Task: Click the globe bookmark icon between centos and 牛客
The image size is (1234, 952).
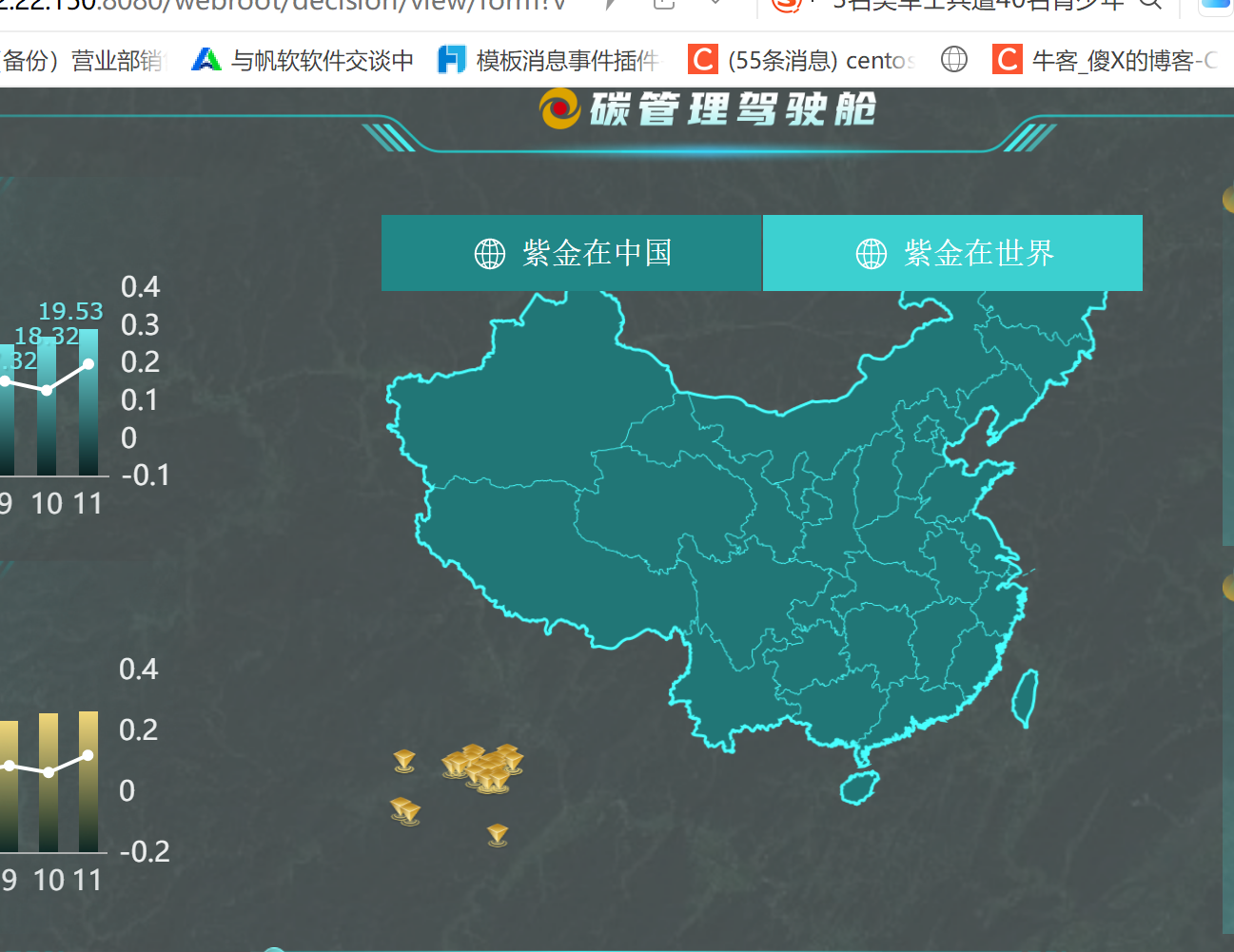Action: coord(954,60)
